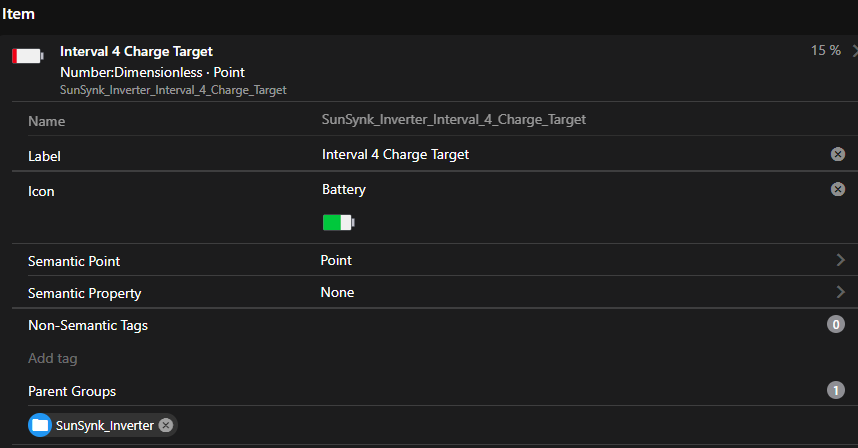The image size is (858, 448).
Task: Click the blue folder icon on SunSynk_Inverter chip
Action: point(40,425)
